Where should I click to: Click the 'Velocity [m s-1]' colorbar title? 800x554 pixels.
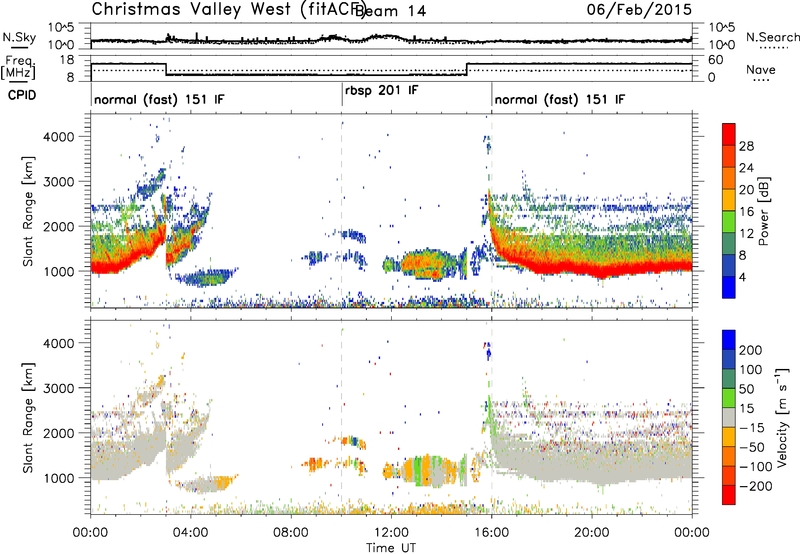(783, 417)
